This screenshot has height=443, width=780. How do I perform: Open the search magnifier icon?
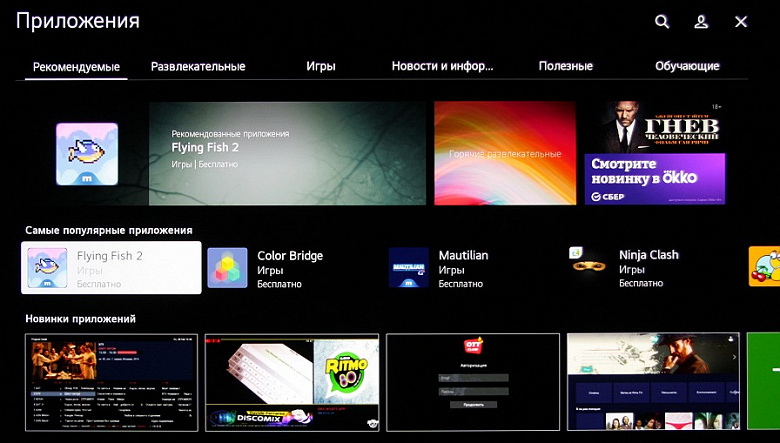point(662,21)
